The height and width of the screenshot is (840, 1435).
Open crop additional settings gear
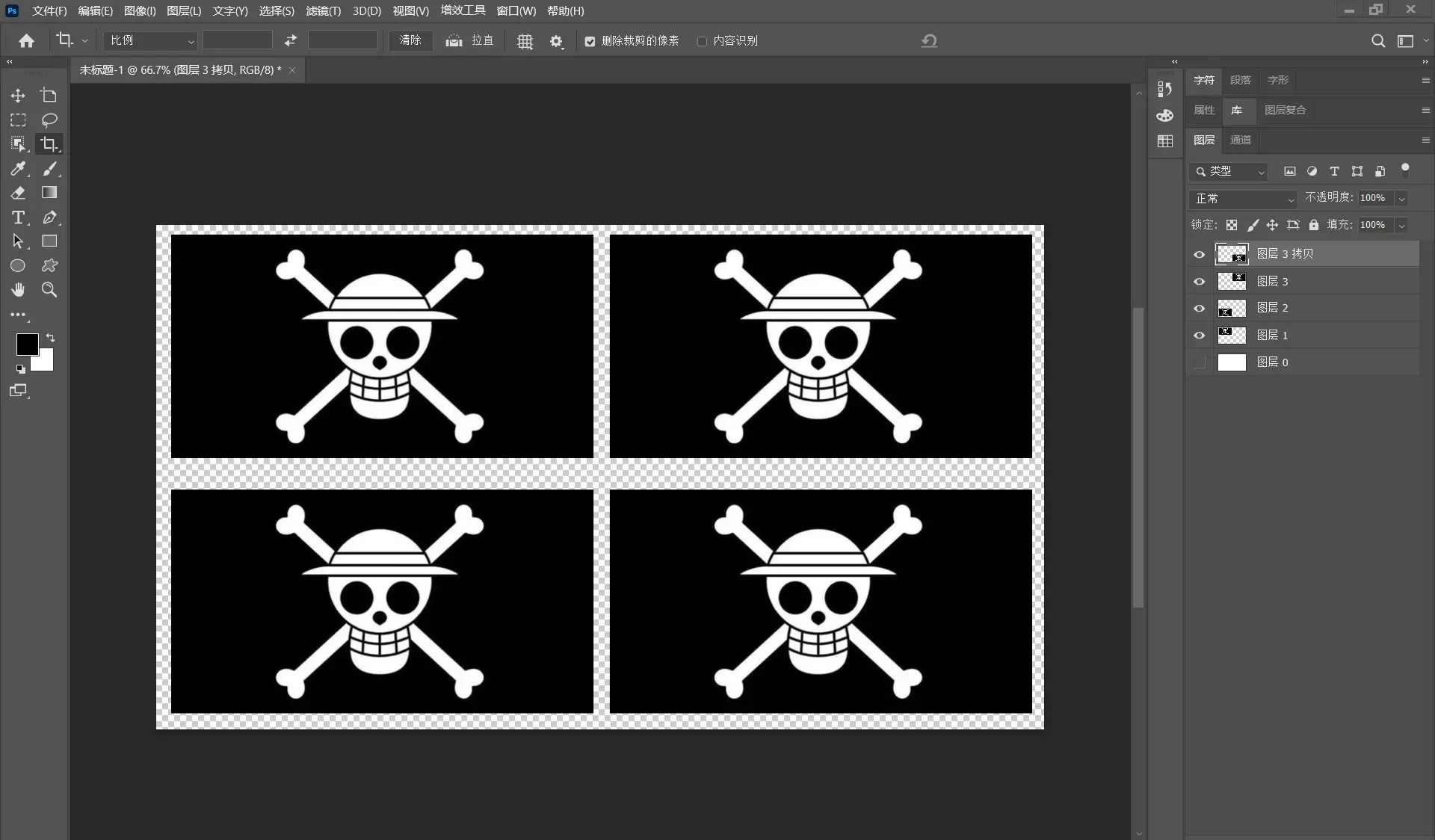pyautogui.click(x=556, y=41)
